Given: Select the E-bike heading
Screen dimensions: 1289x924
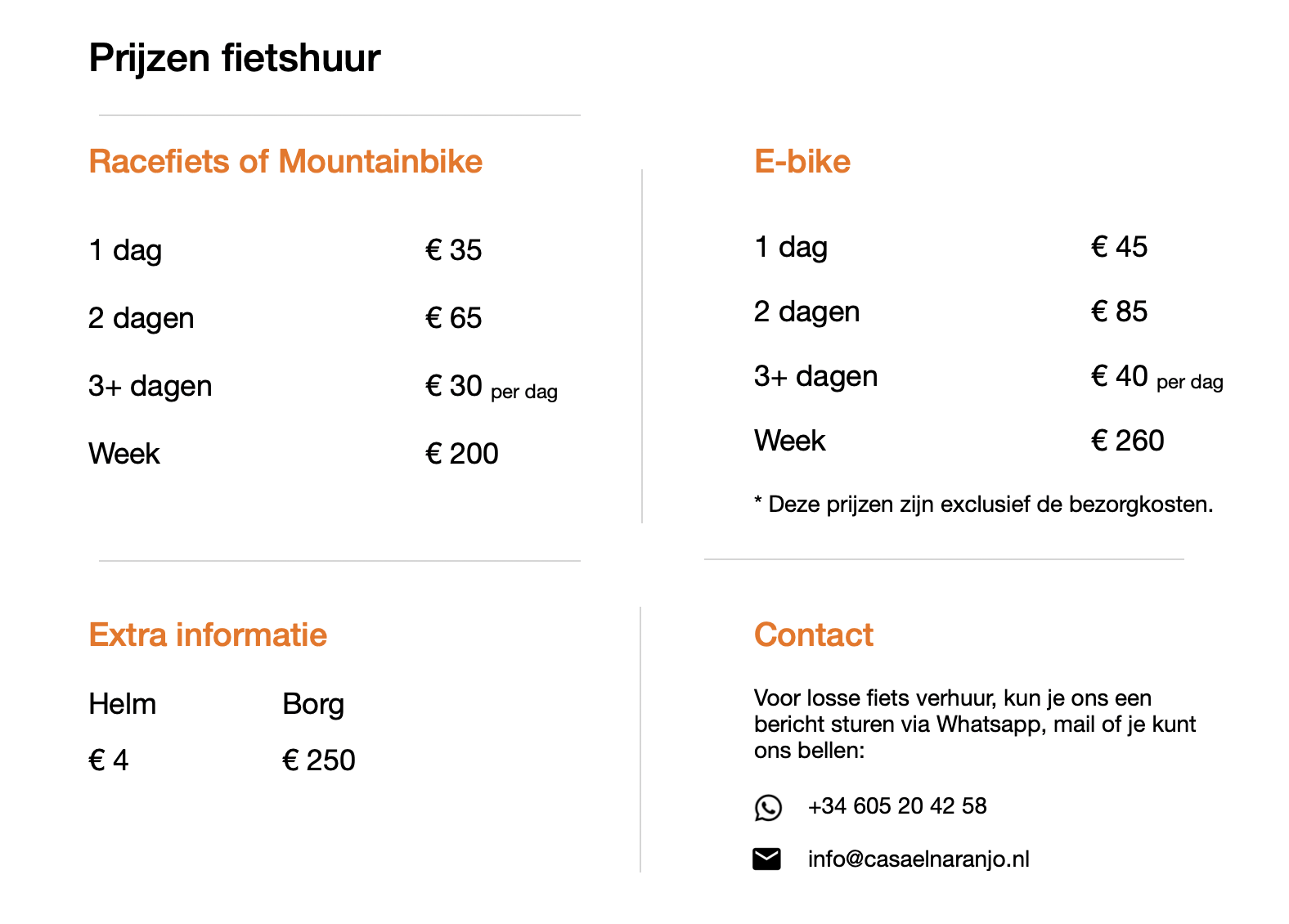Looking at the screenshot, I should (802, 161).
